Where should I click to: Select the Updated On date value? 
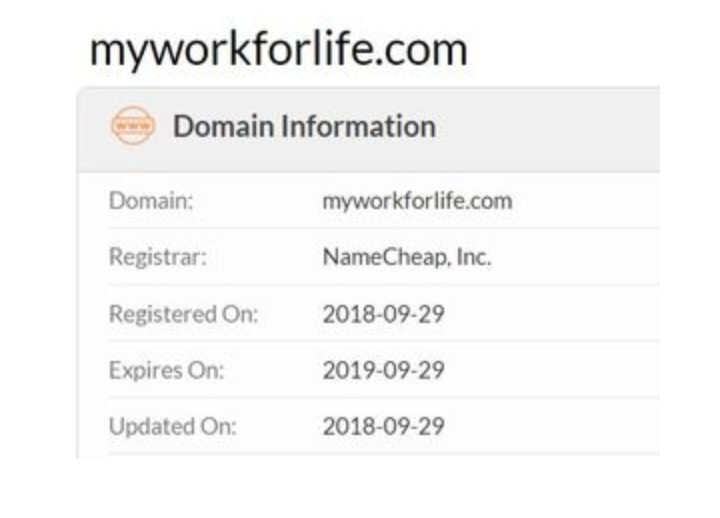pyautogui.click(x=383, y=426)
